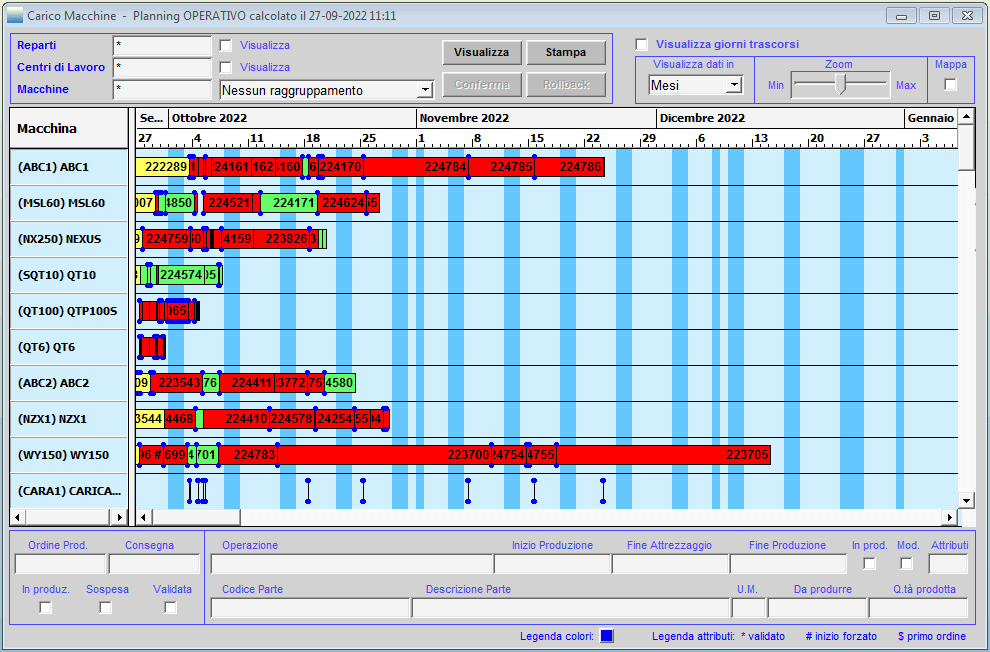Toggle the Mappa checkbox
This screenshot has width=990, height=652.
pos(950,85)
